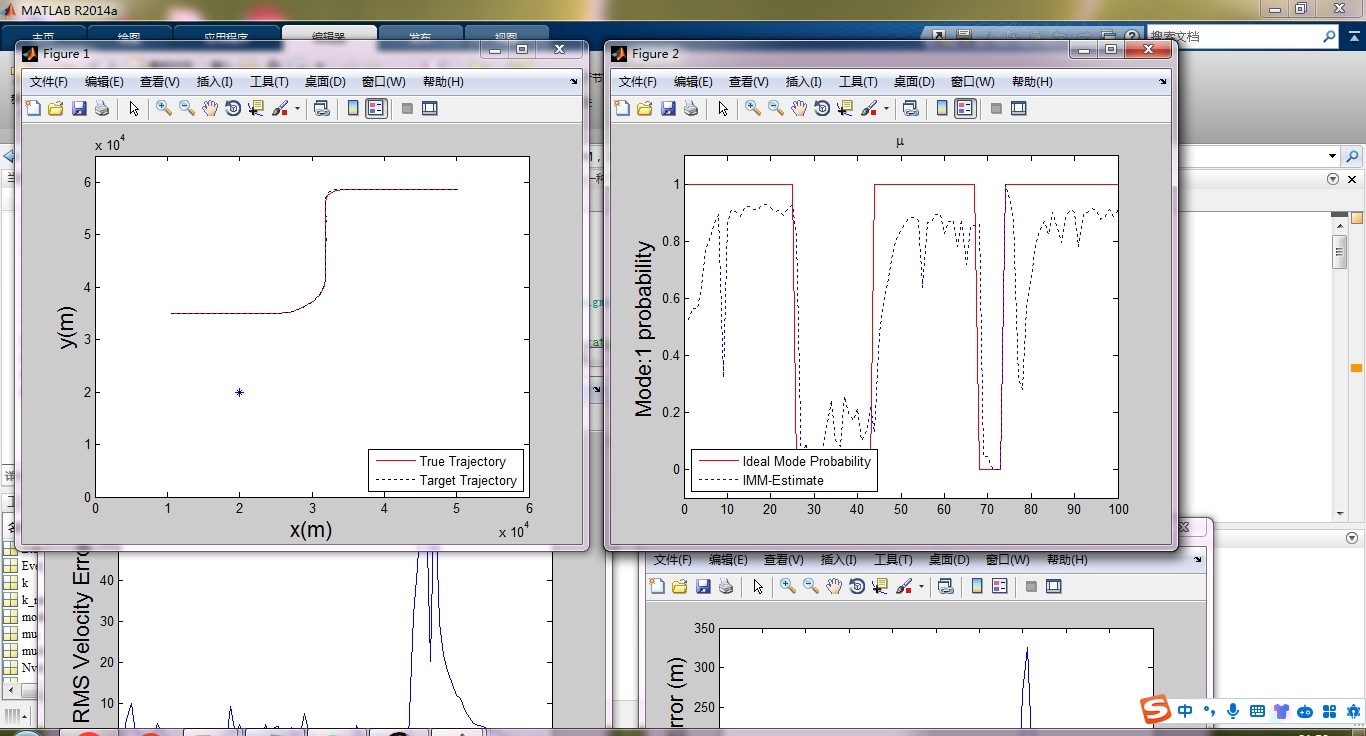Screen dimensions: 1366x736
Task: Print Figure 1 with the printer icon
Action: (101, 108)
